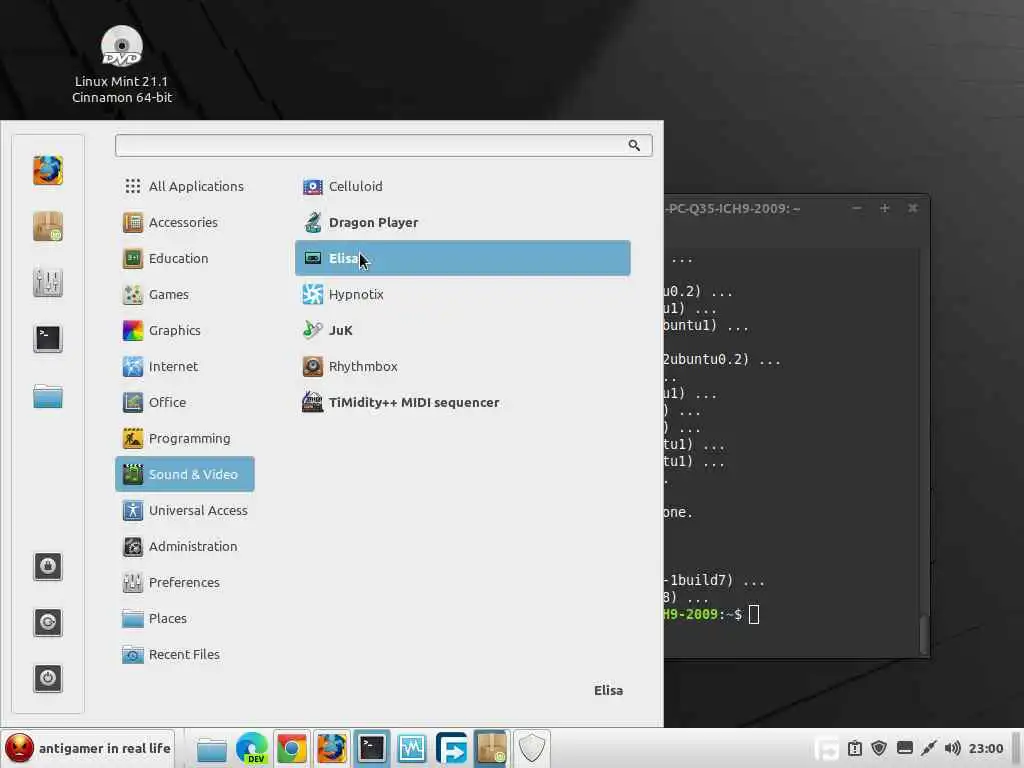The image size is (1024, 768).
Task: Click the search magnifier icon
Action: (x=634, y=145)
